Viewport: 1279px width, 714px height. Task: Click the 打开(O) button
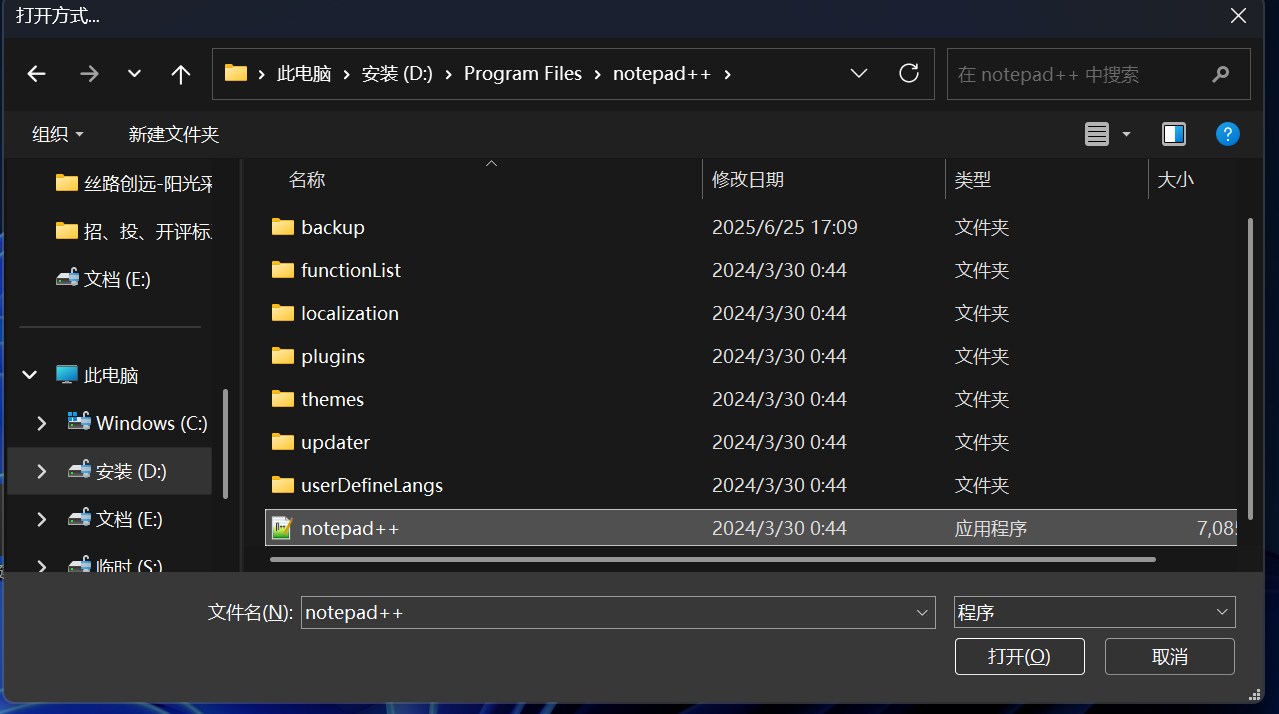pyautogui.click(x=1020, y=657)
